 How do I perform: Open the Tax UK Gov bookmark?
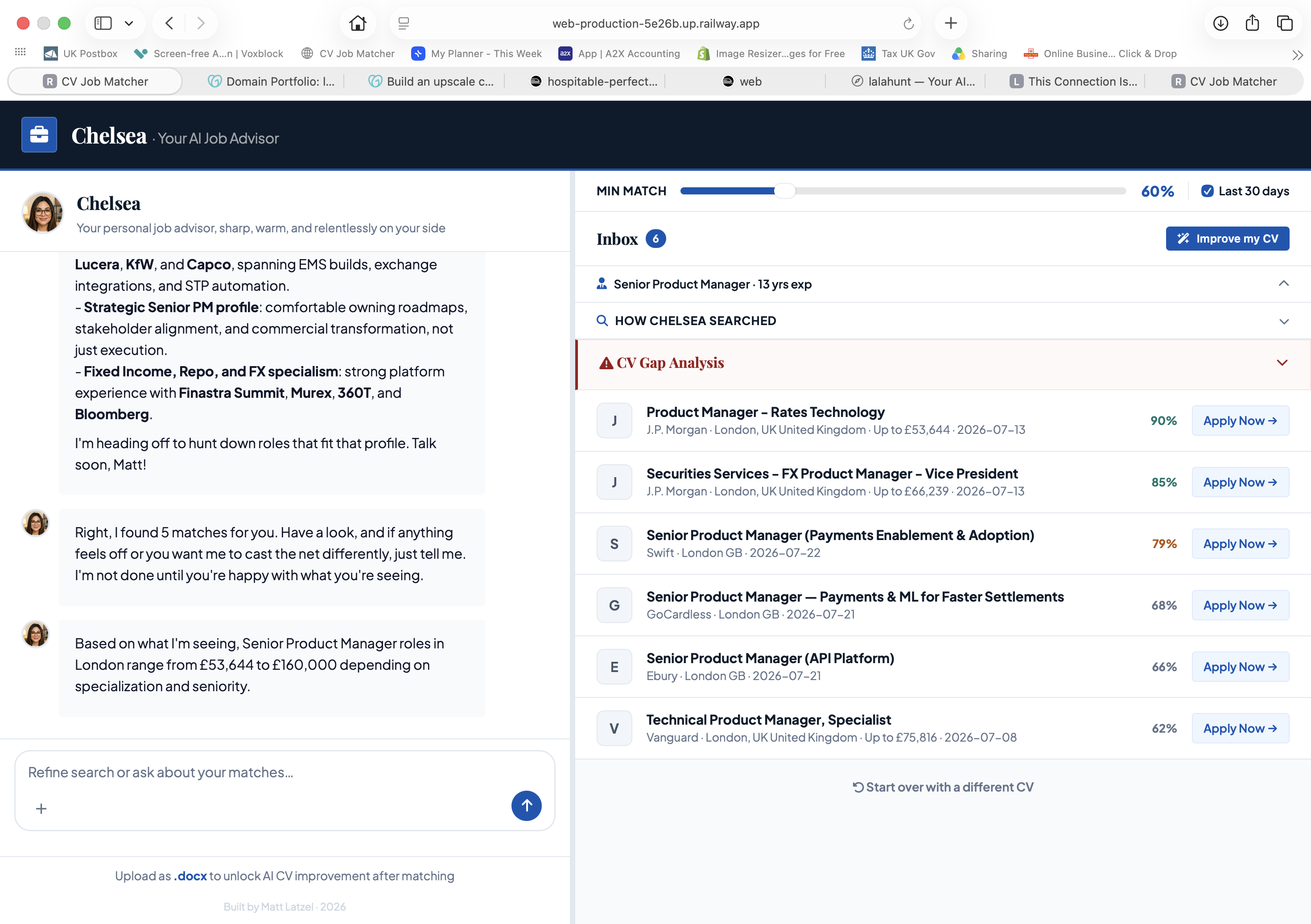click(x=898, y=54)
